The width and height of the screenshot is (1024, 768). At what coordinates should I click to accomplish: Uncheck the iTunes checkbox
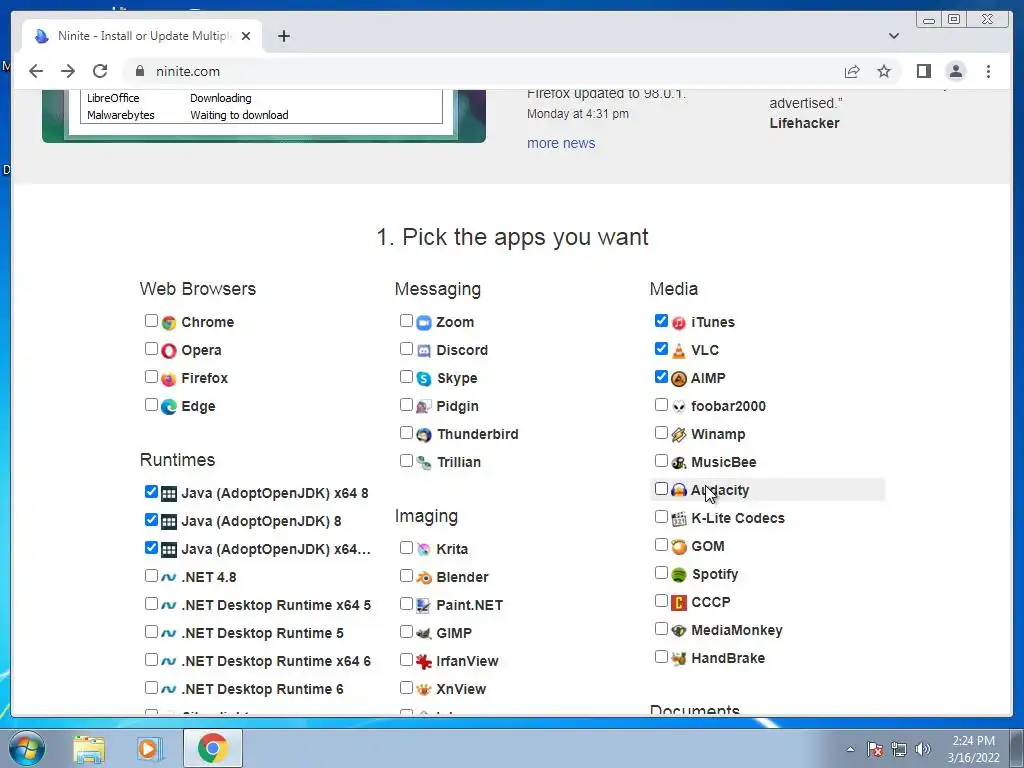coord(661,321)
